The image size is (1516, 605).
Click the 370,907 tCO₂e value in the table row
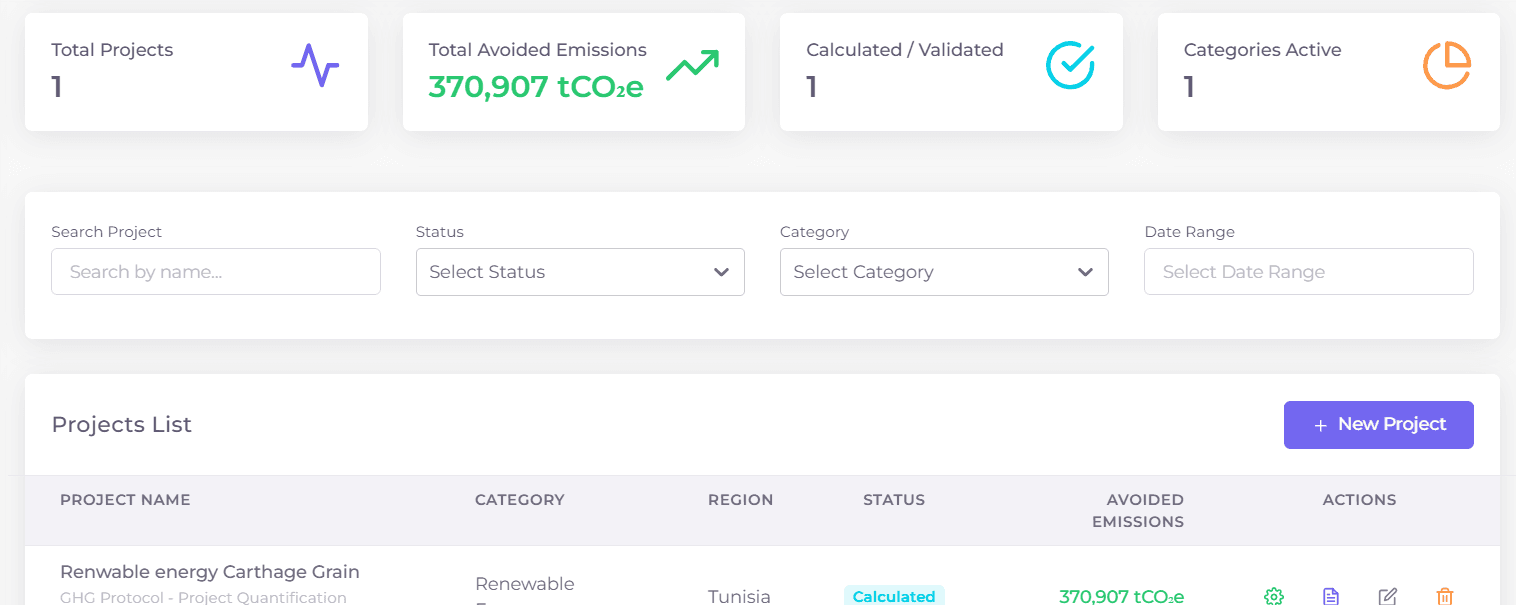(x=1121, y=596)
